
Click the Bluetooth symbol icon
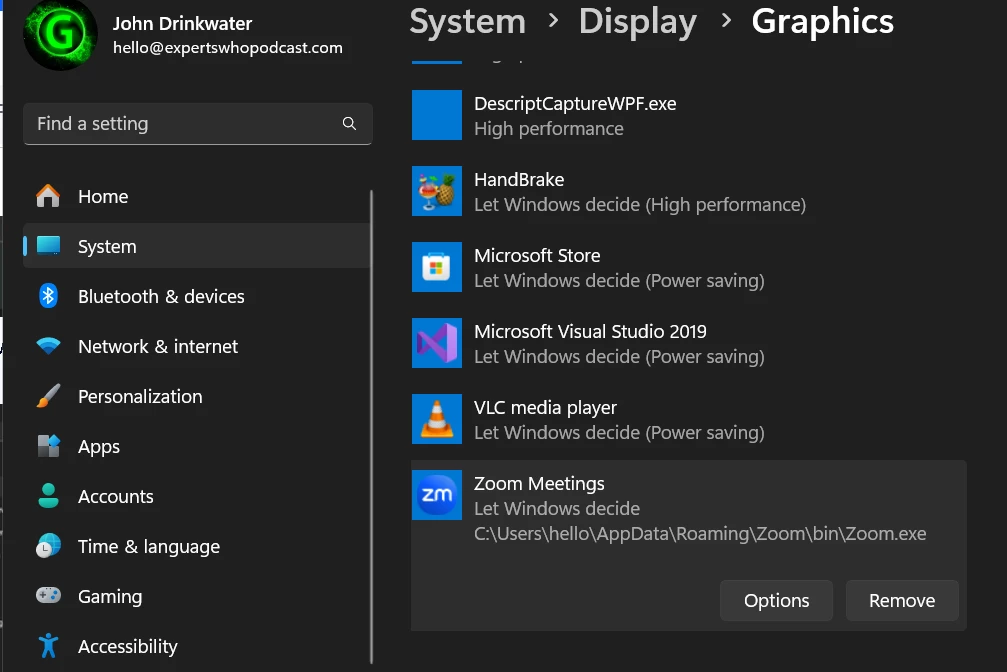(x=48, y=296)
